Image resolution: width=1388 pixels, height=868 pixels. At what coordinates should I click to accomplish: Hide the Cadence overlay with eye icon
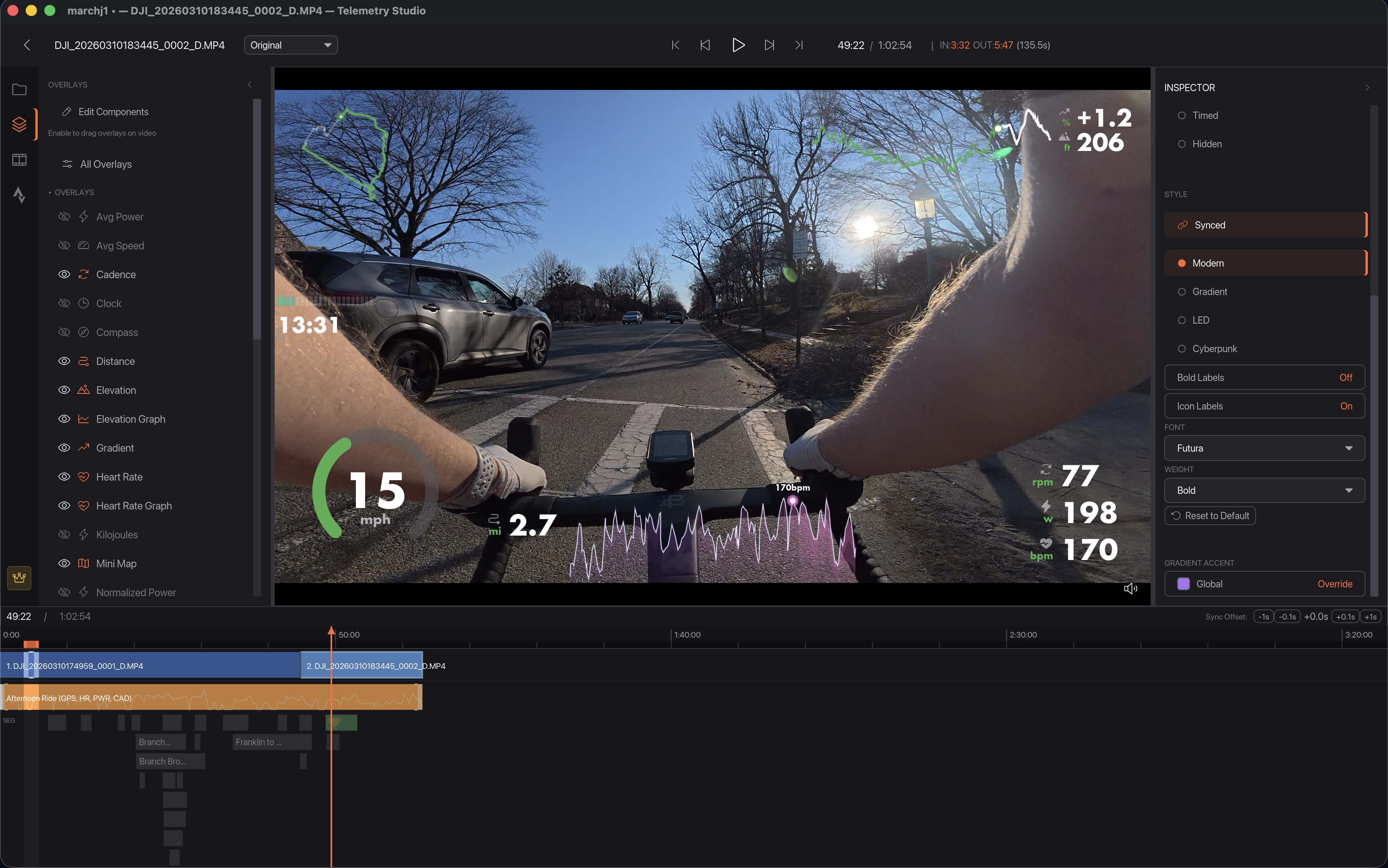point(64,274)
